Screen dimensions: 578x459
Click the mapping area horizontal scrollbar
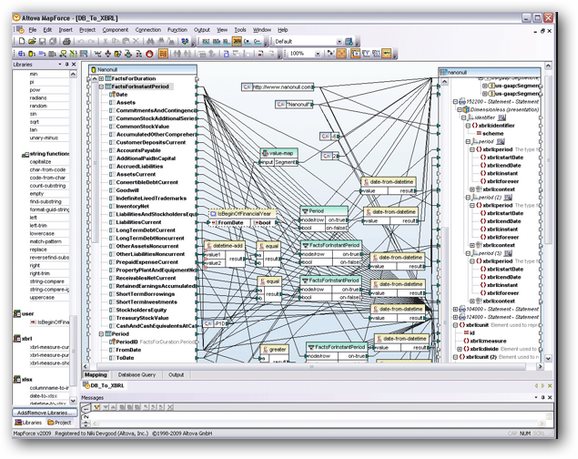coord(311,366)
